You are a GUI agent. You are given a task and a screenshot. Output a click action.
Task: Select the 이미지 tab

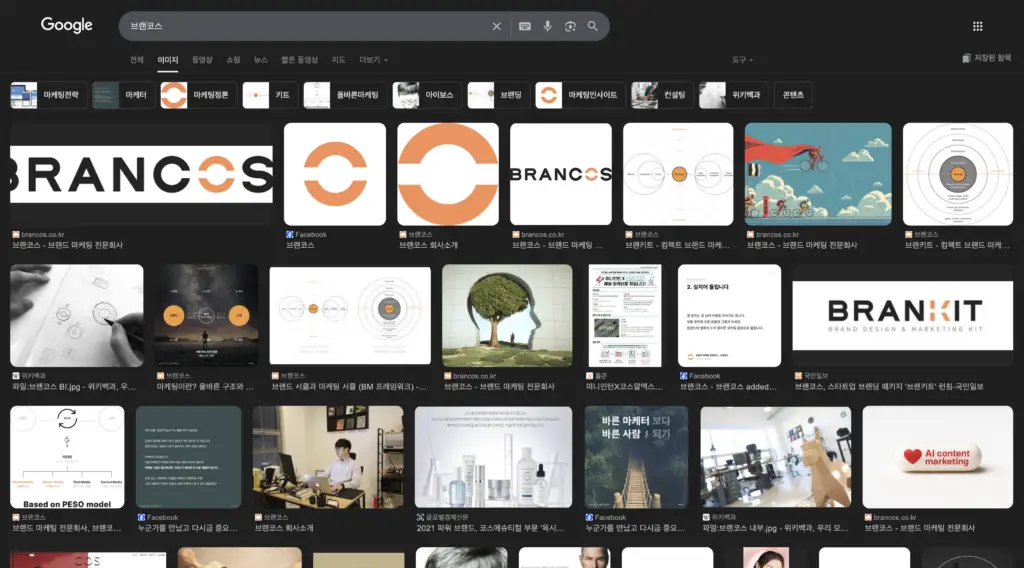click(168, 59)
